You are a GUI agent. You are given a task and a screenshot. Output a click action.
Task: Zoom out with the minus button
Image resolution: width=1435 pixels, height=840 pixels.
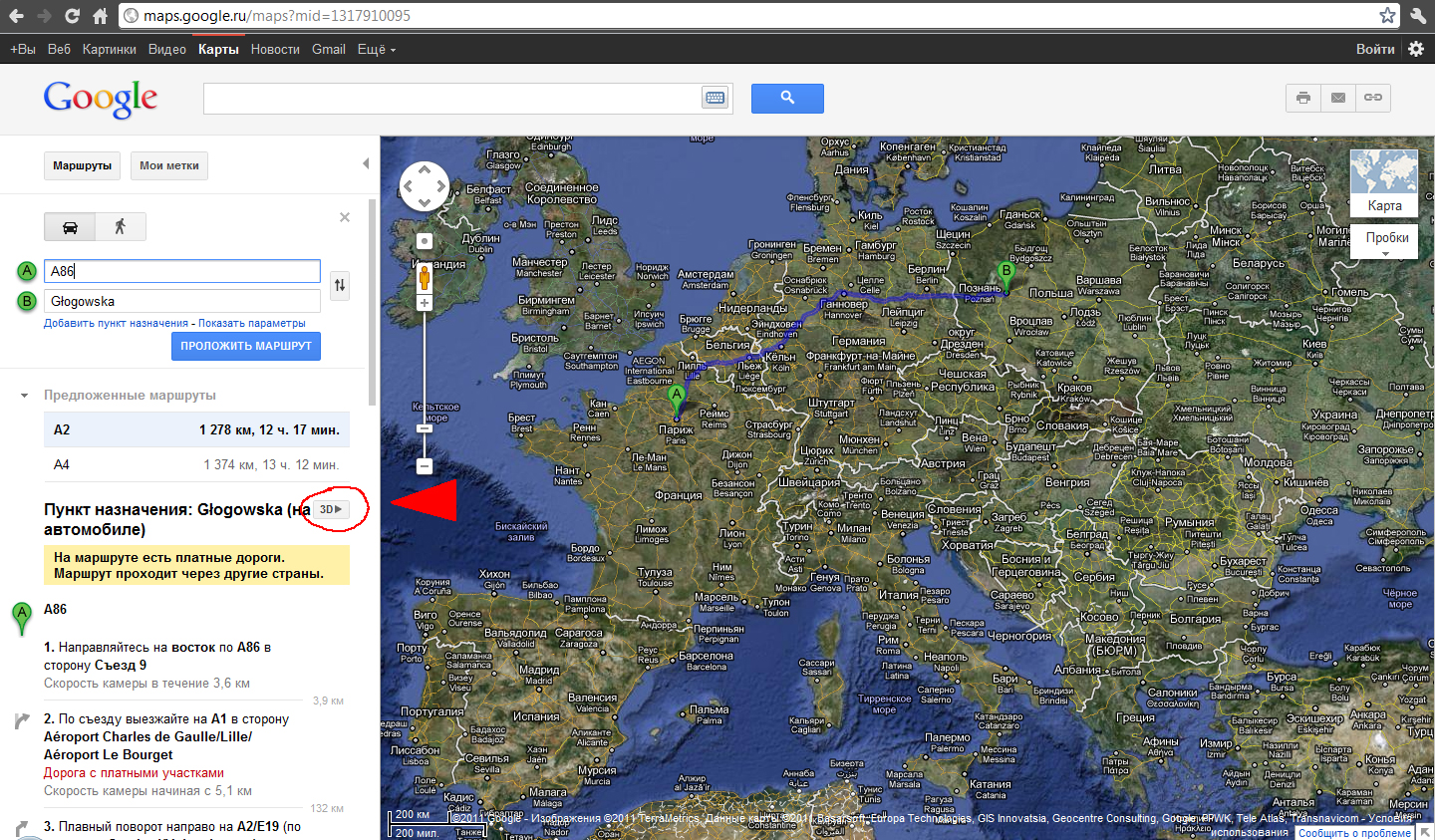coord(425,465)
